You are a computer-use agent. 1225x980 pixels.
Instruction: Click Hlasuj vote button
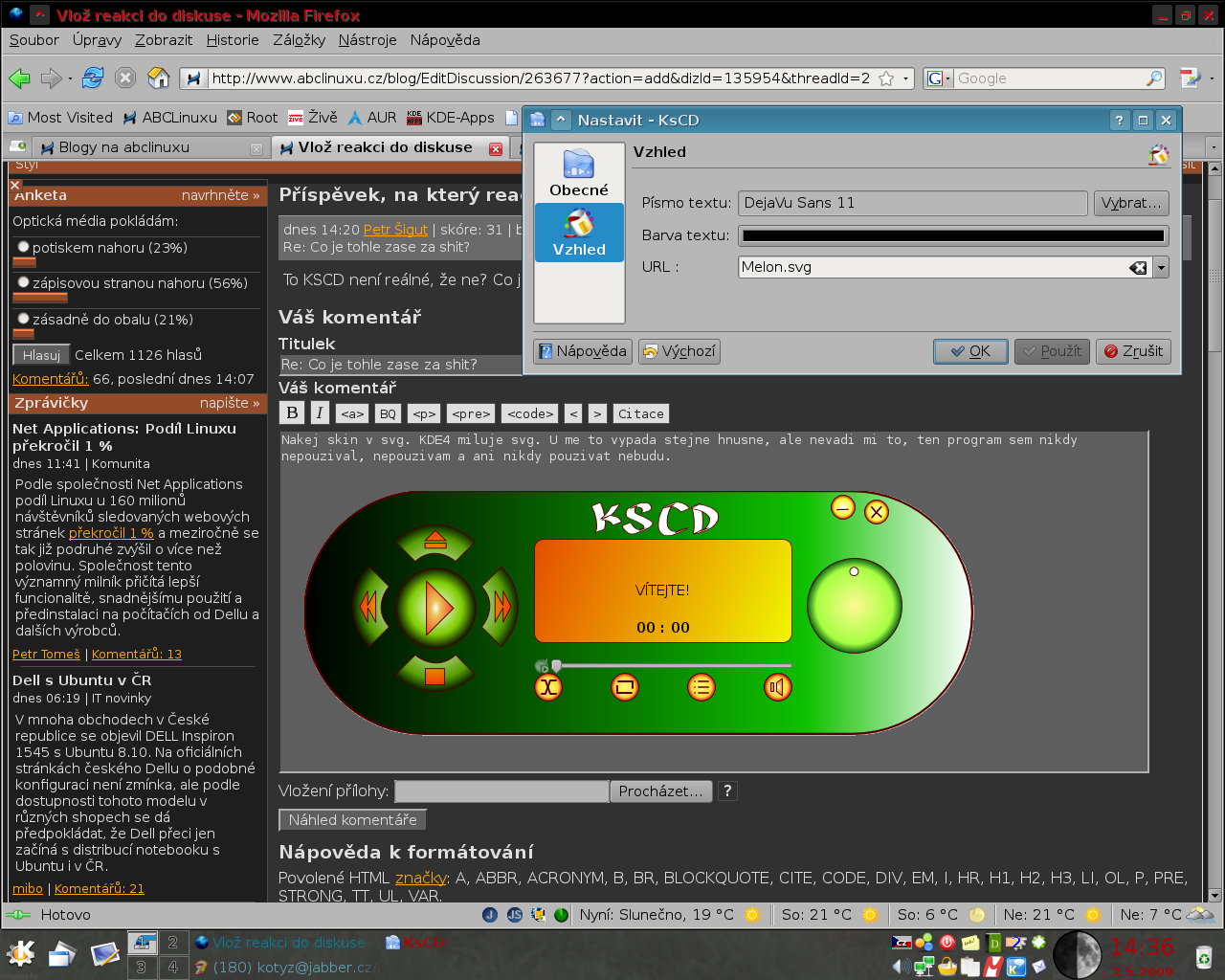point(41,355)
